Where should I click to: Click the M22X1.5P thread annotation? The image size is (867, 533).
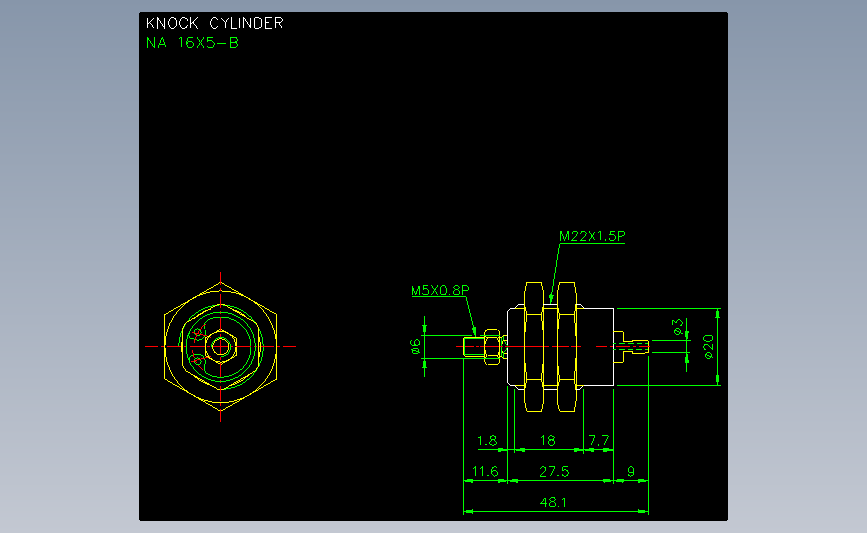point(592,236)
